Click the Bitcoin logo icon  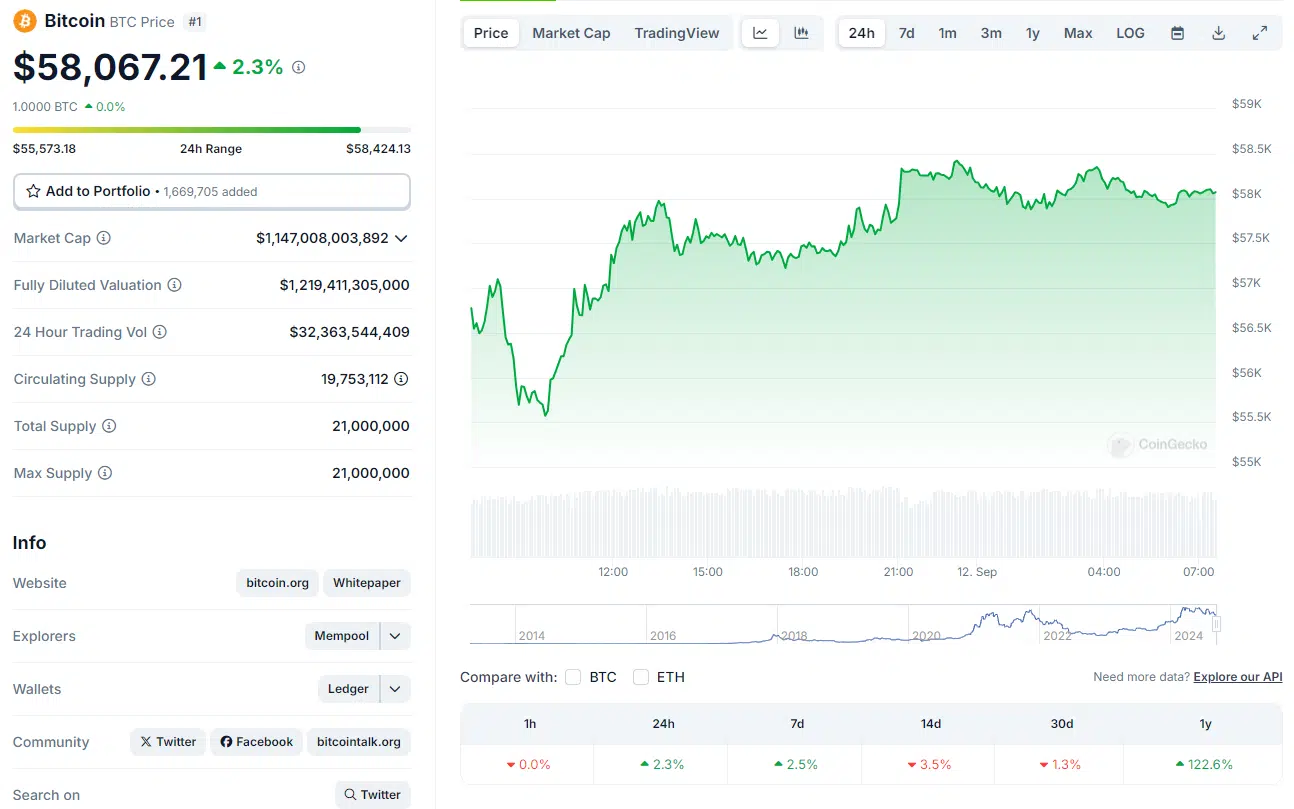tap(25, 21)
